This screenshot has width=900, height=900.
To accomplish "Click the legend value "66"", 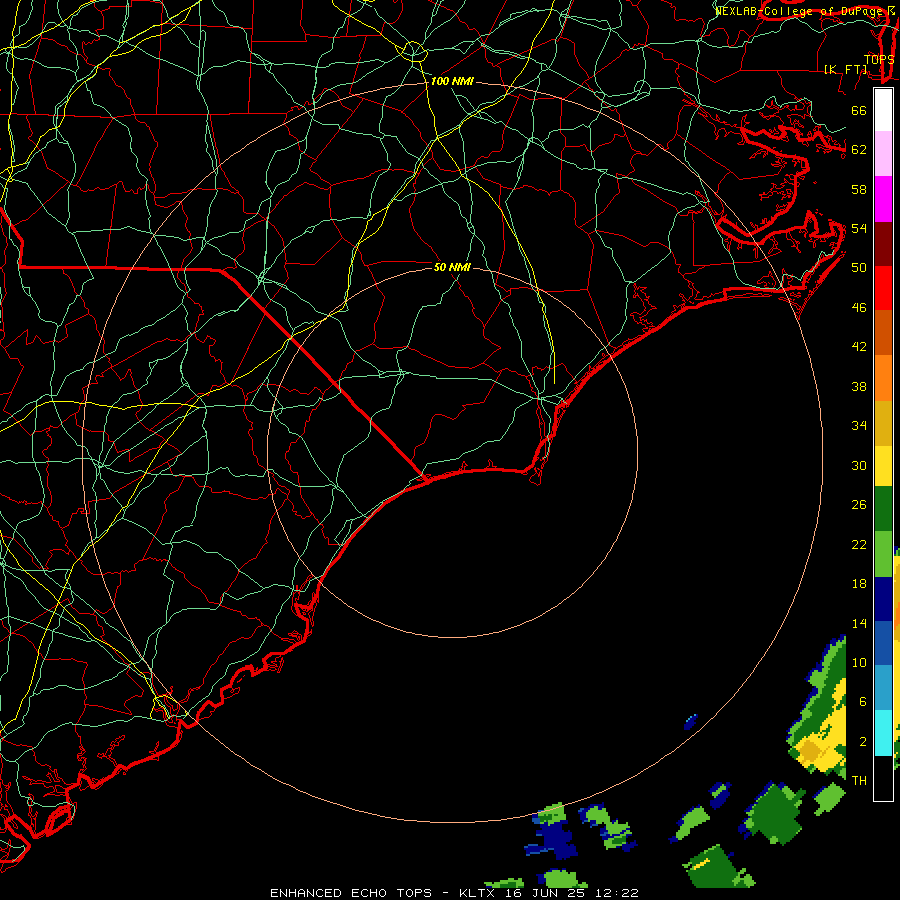I will [x=859, y=110].
